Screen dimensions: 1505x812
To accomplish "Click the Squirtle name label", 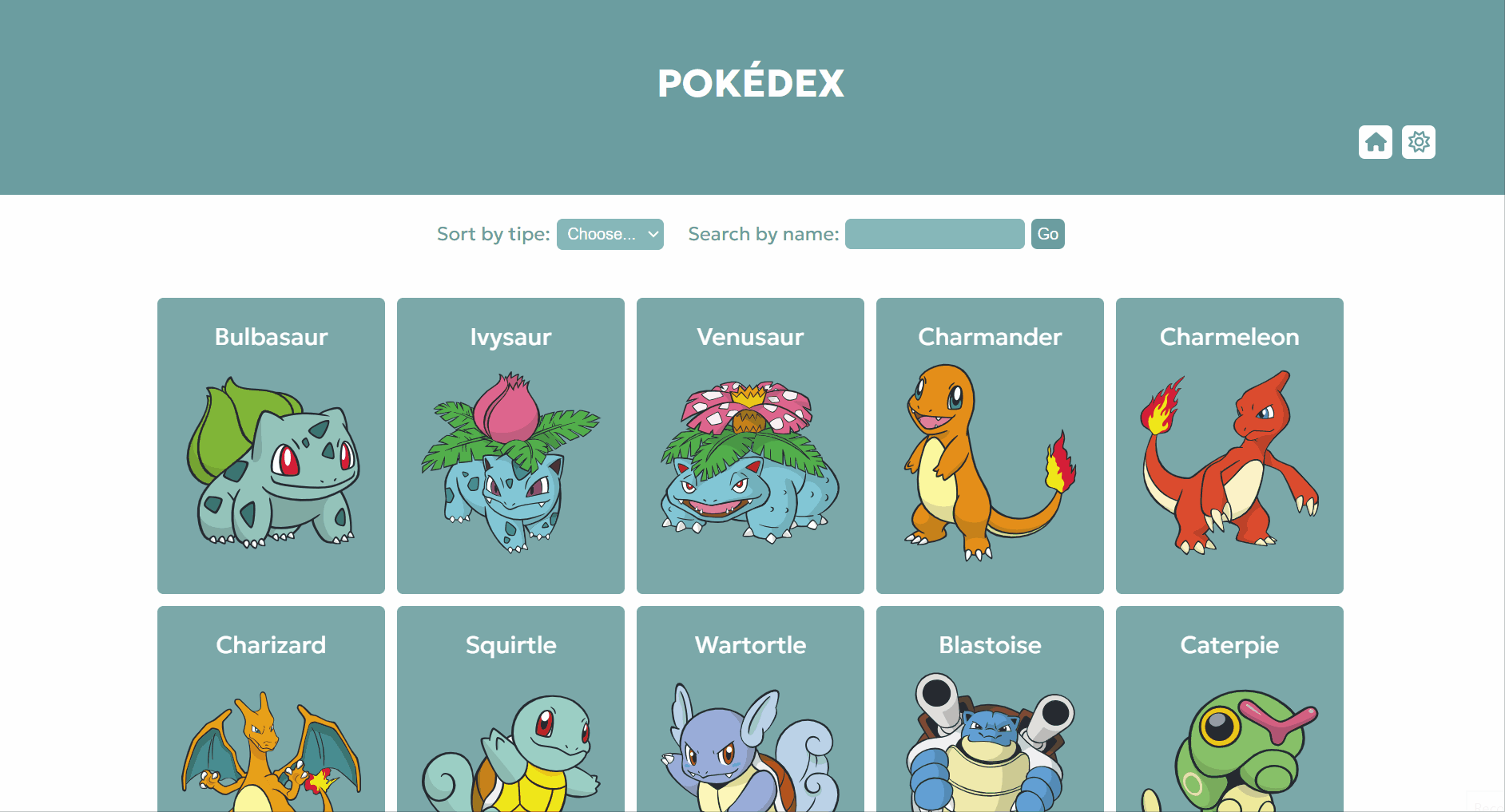I will (510, 645).
